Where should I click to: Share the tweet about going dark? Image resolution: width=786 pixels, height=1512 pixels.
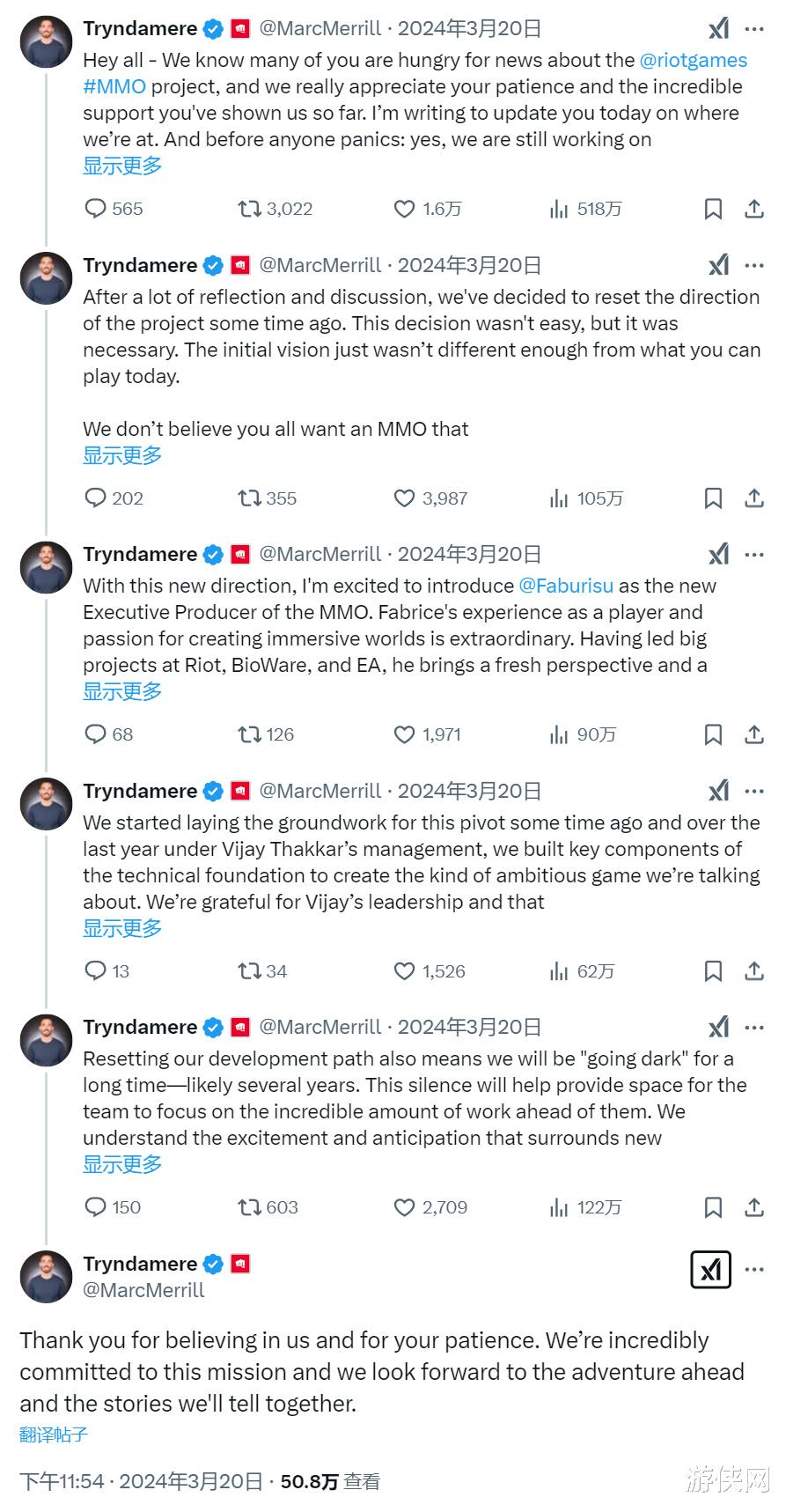pos(754,1207)
